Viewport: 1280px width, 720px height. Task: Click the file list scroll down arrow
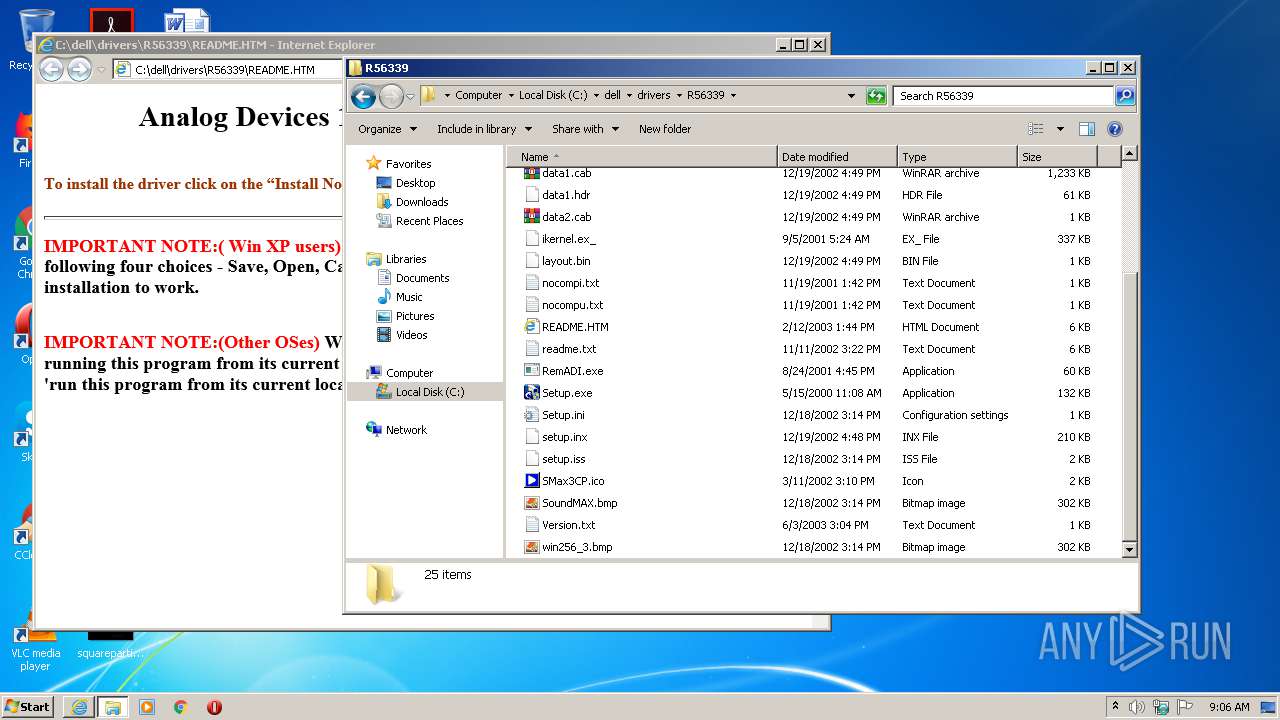(1129, 549)
